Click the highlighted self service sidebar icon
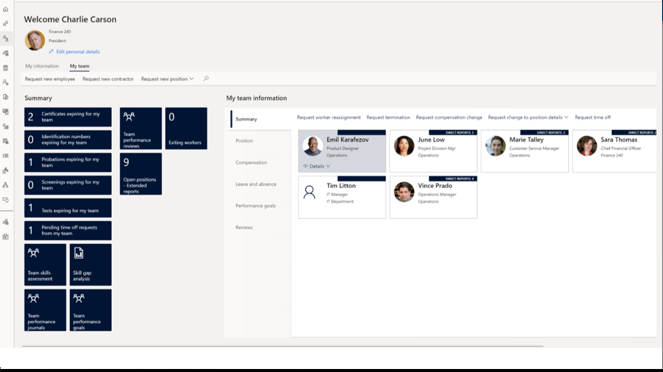 tap(5, 38)
